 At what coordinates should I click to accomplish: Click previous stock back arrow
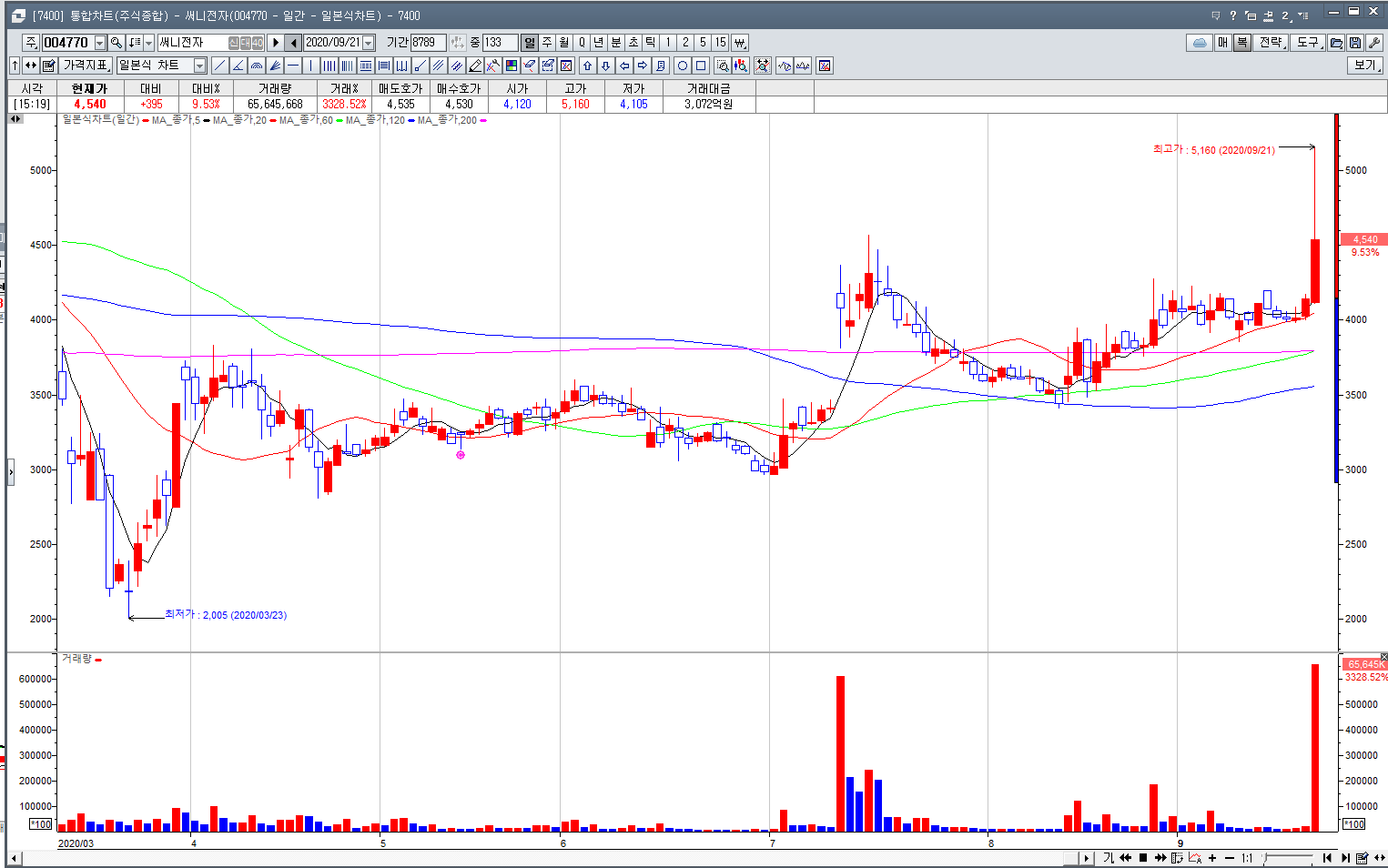(x=293, y=43)
